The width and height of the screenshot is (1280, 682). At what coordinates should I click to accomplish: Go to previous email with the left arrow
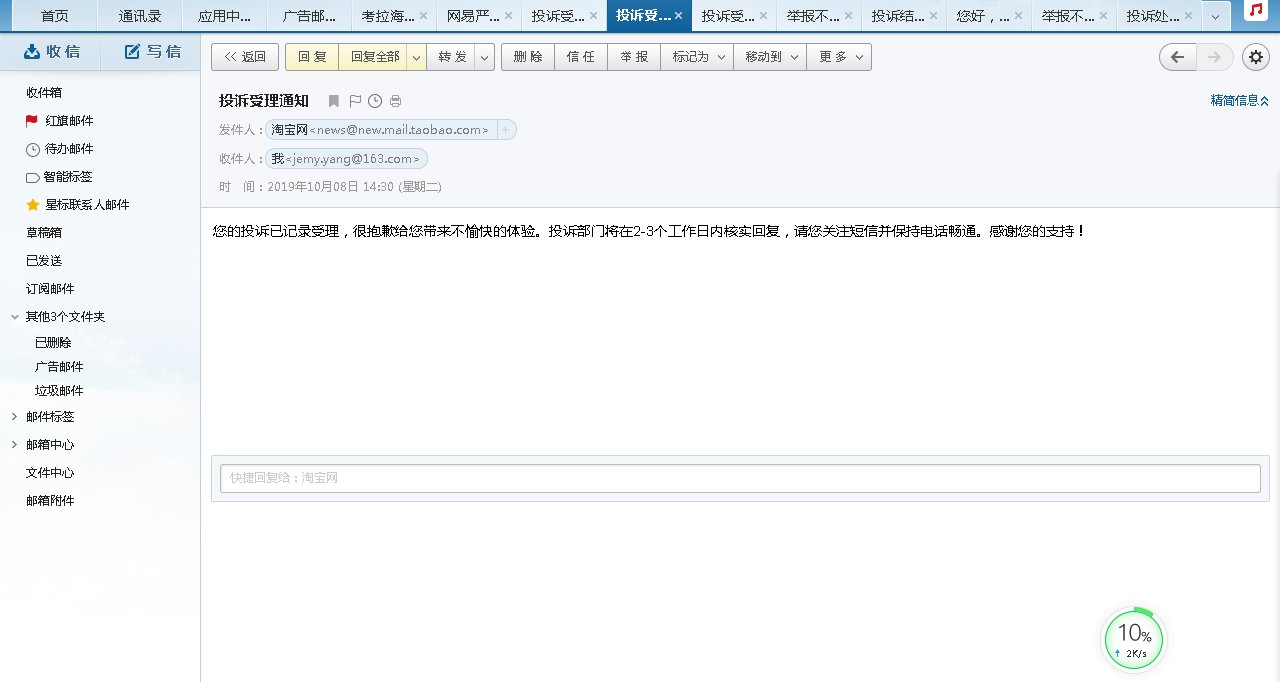coord(1177,57)
